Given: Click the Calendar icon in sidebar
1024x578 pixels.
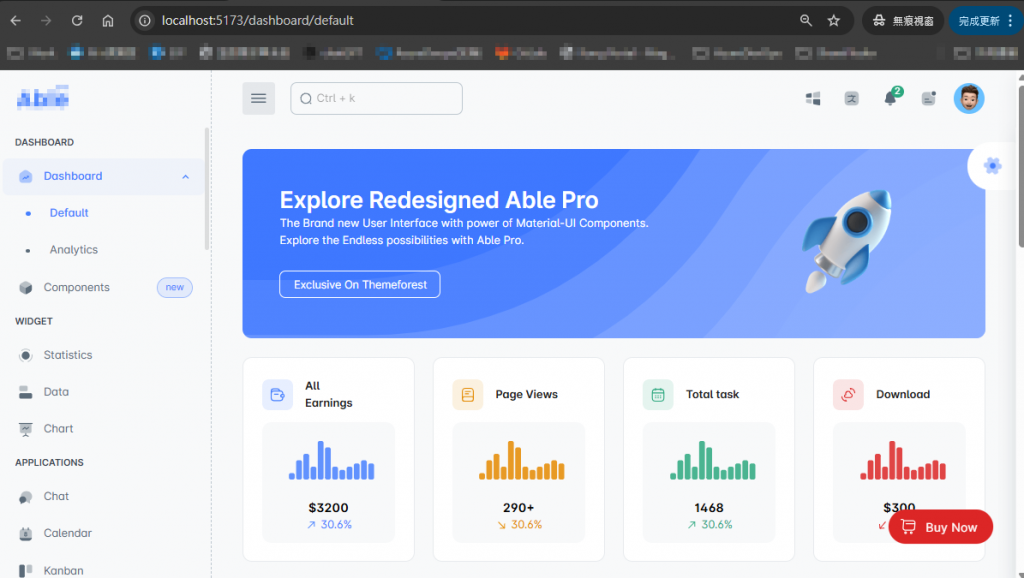Looking at the screenshot, I should tap(25, 534).
